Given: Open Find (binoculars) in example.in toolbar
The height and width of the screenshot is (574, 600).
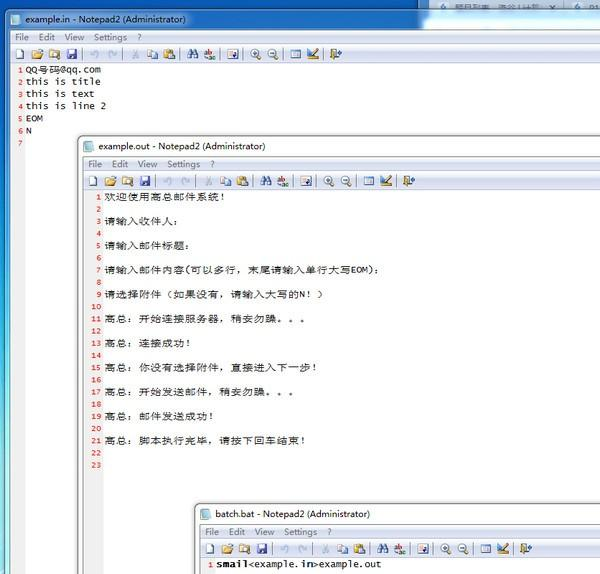Looking at the screenshot, I should point(192,54).
